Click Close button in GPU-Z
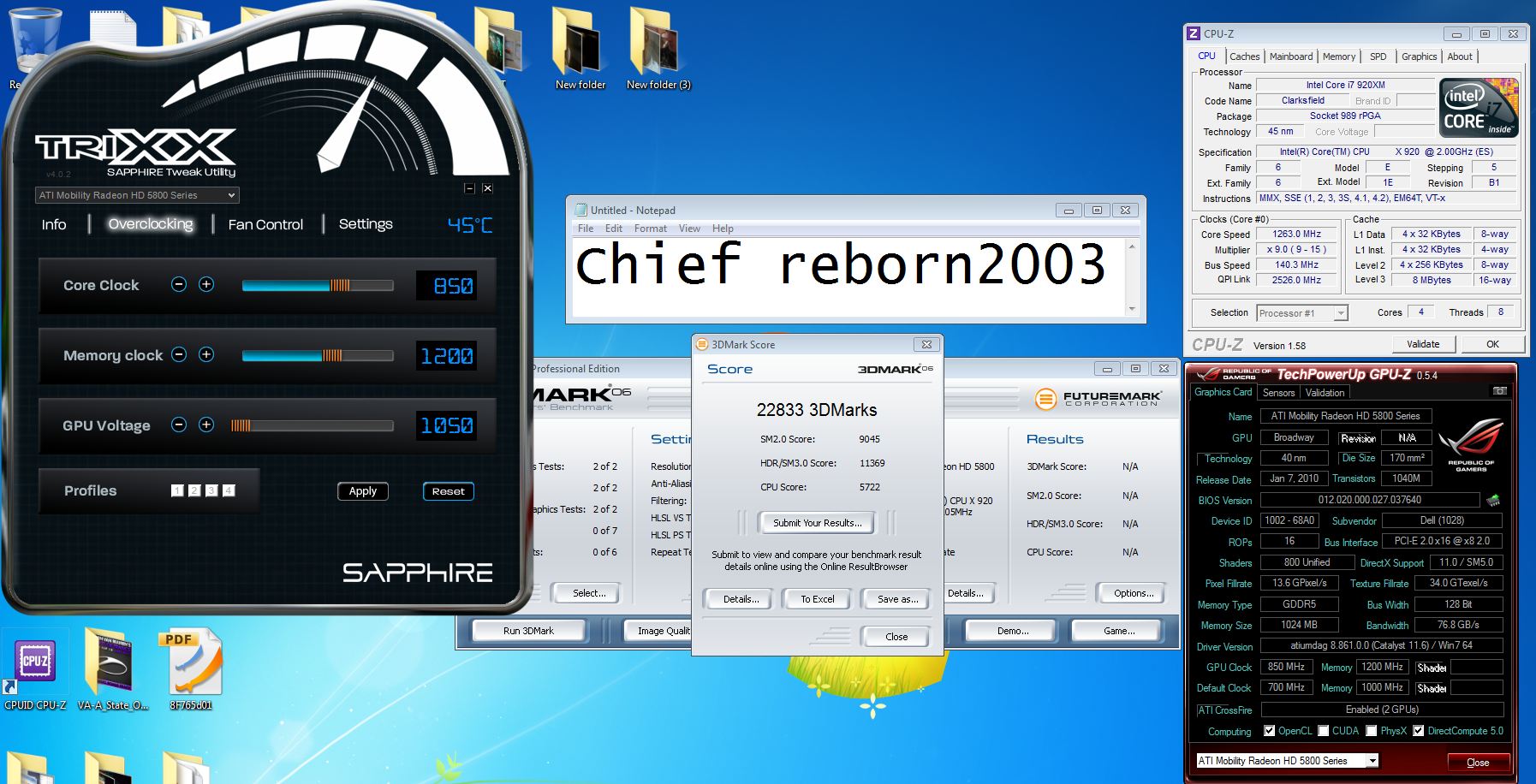This screenshot has width=1536, height=784. 1478,763
